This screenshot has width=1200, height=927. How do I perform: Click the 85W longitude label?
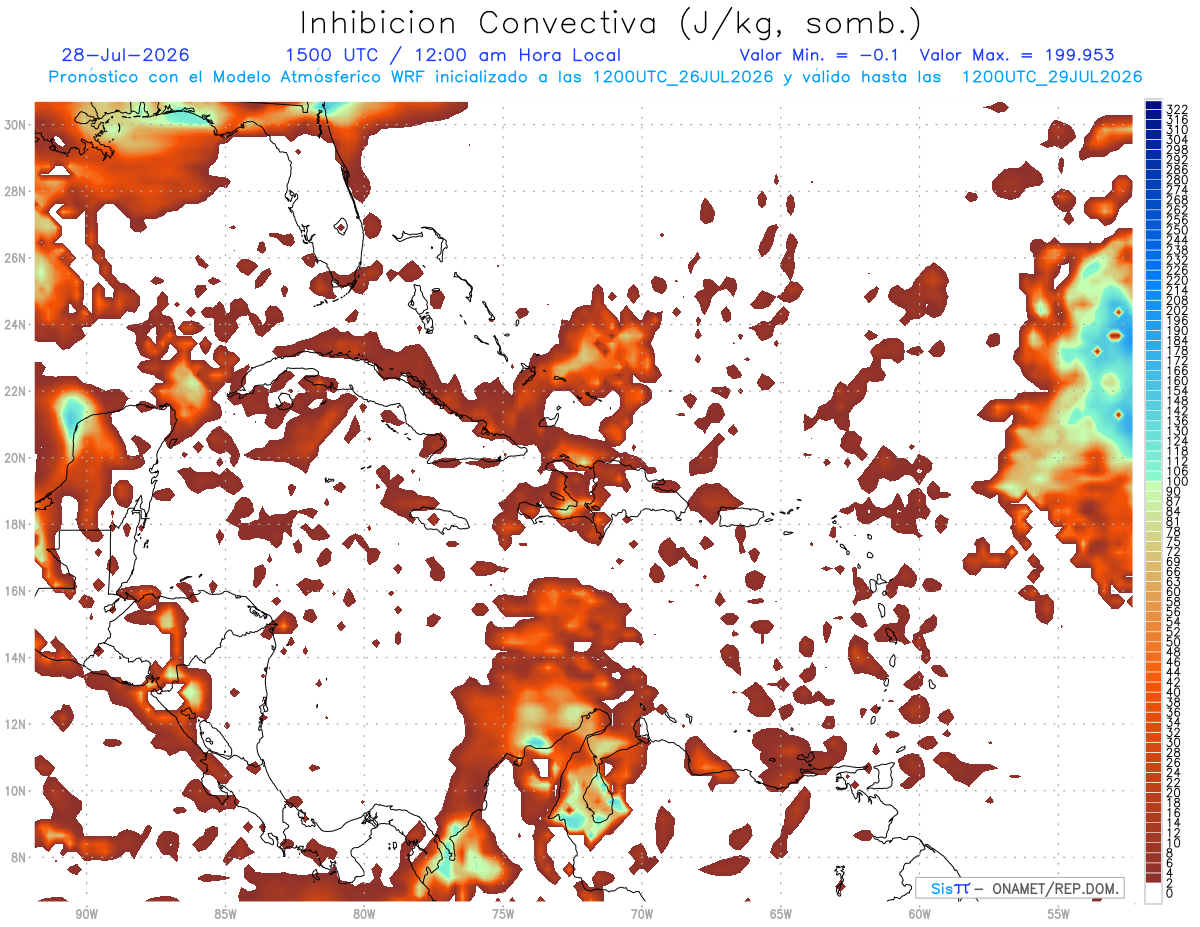[x=225, y=914]
